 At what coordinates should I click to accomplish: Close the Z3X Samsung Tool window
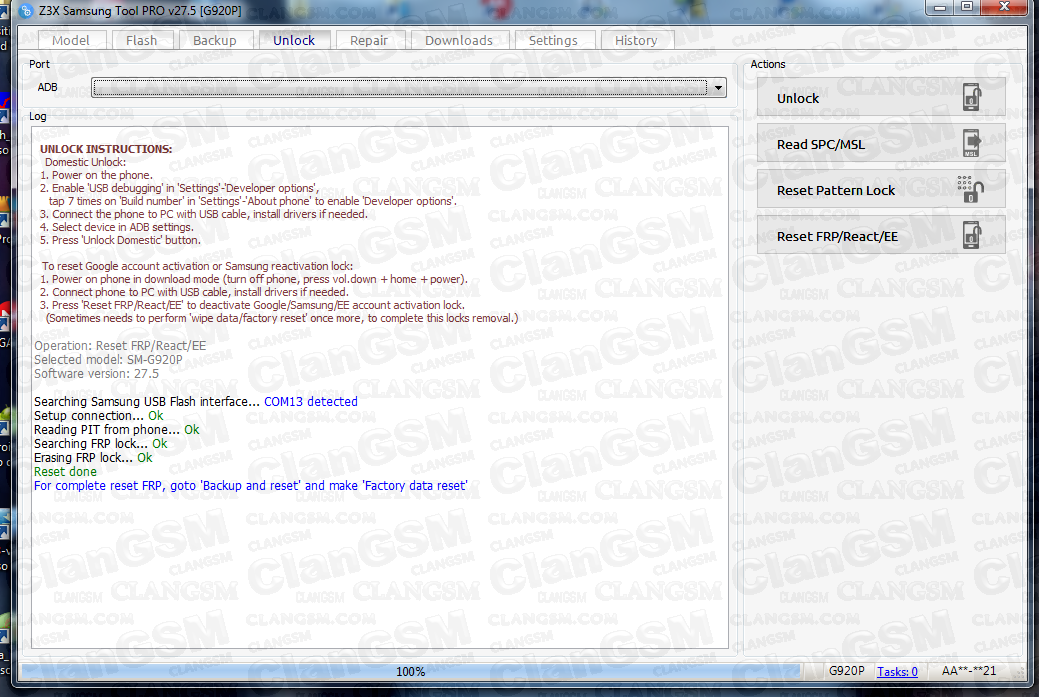coord(1004,7)
